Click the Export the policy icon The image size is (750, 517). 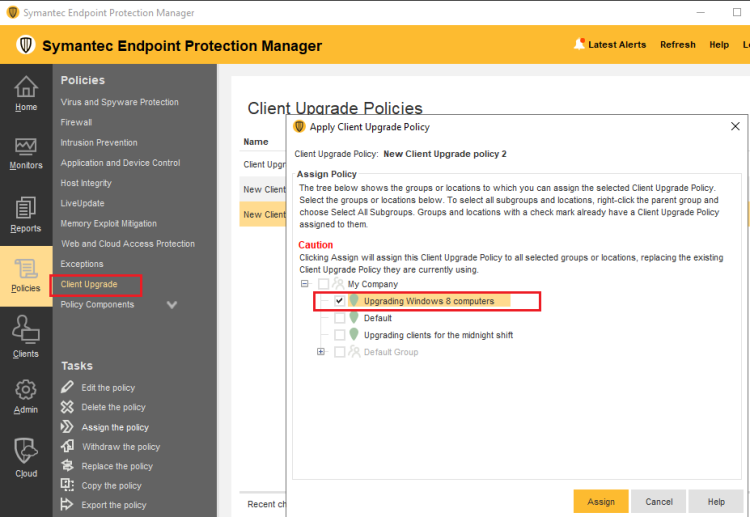(x=67, y=504)
